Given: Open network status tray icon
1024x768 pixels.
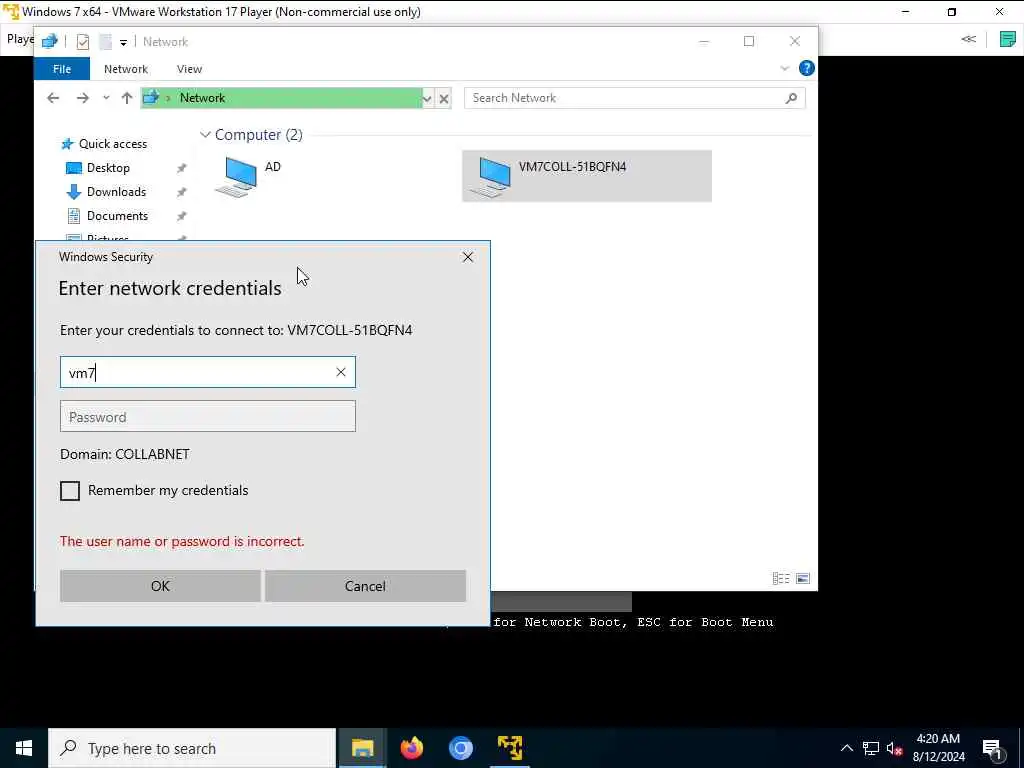Looking at the screenshot, I should pyautogui.click(x=871, y=748).
